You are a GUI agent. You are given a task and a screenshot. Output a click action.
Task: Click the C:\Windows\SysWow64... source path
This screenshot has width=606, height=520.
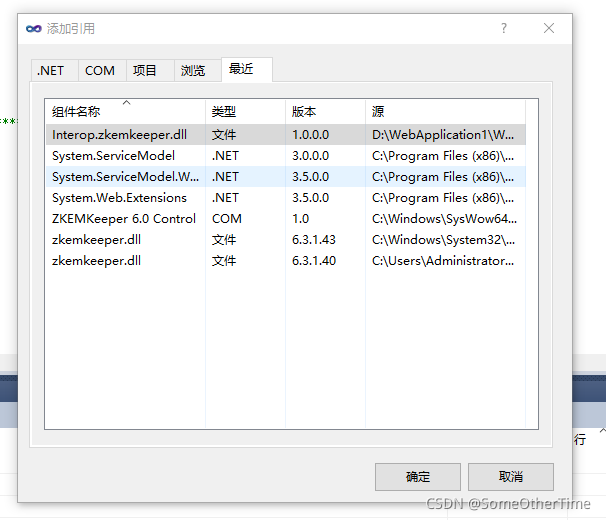click(444, 219)
